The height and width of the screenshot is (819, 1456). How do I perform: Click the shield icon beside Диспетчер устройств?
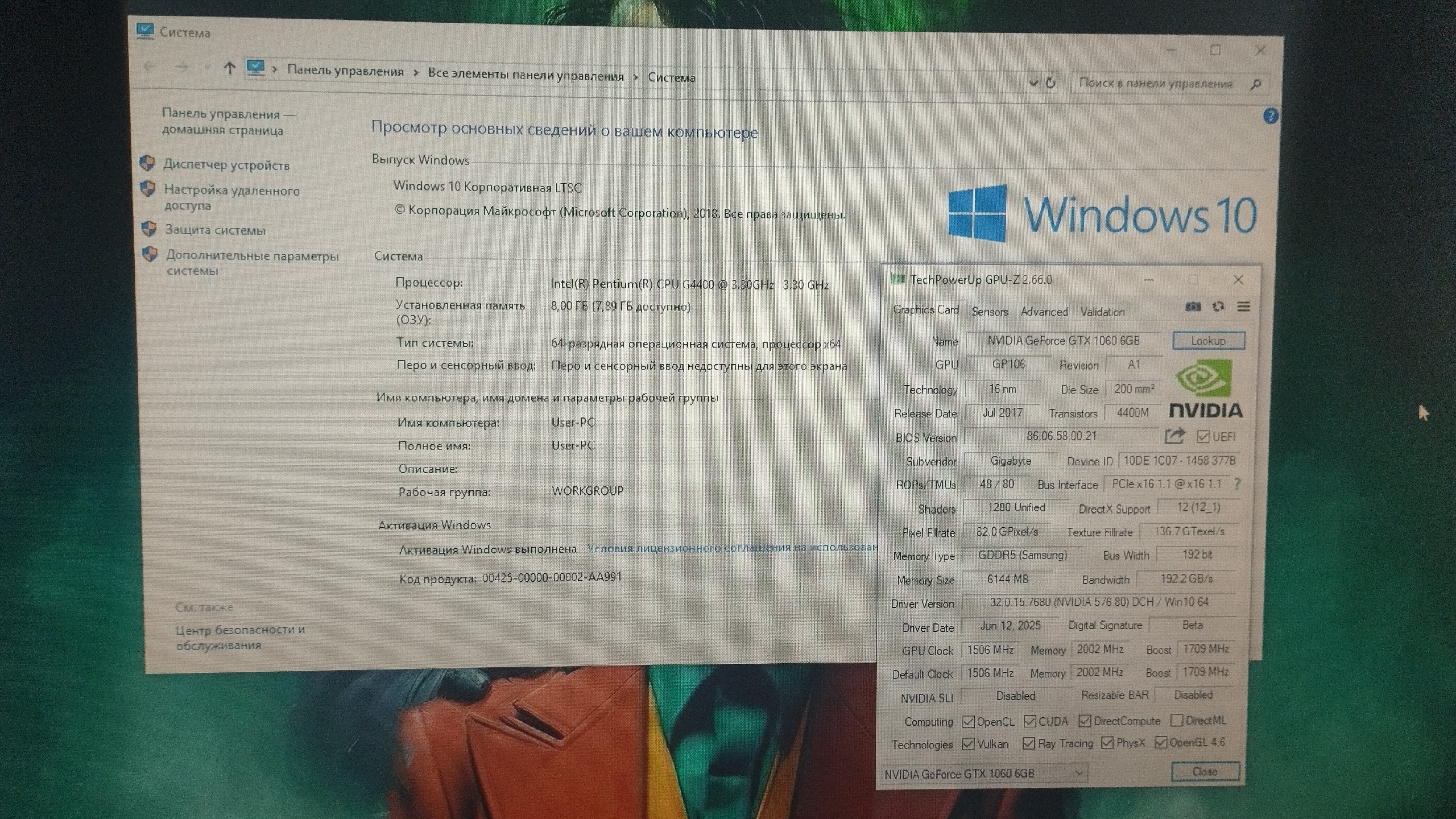(x=147, y=164)
